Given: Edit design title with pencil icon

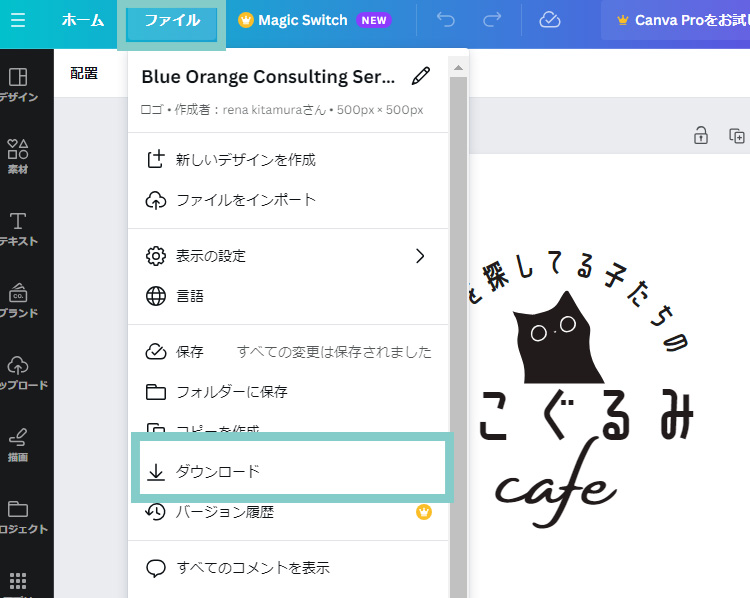Looking at the screenshot, I should click(421, 76).
